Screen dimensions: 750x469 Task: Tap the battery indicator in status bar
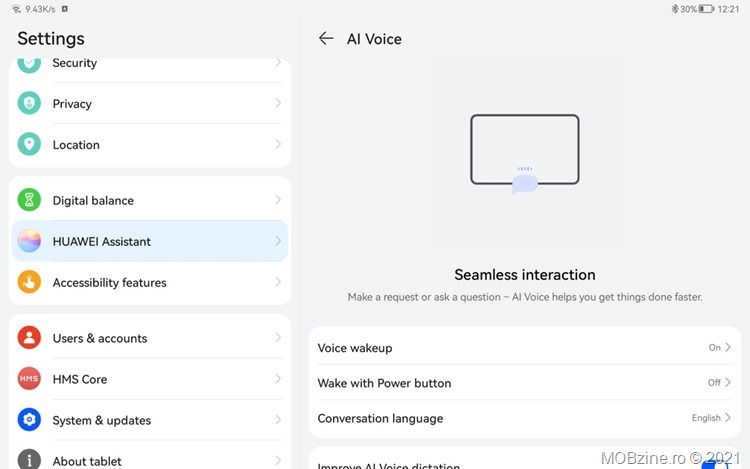click(706, 9)
